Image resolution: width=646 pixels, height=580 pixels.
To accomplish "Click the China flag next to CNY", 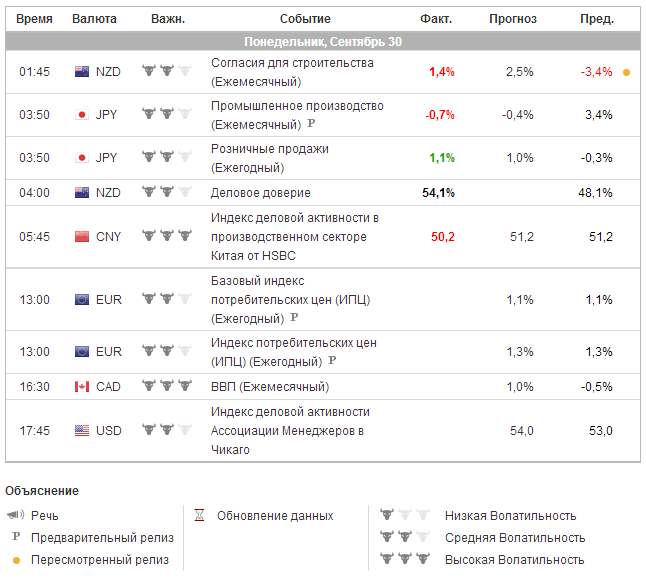I will (x=82, y=237).
